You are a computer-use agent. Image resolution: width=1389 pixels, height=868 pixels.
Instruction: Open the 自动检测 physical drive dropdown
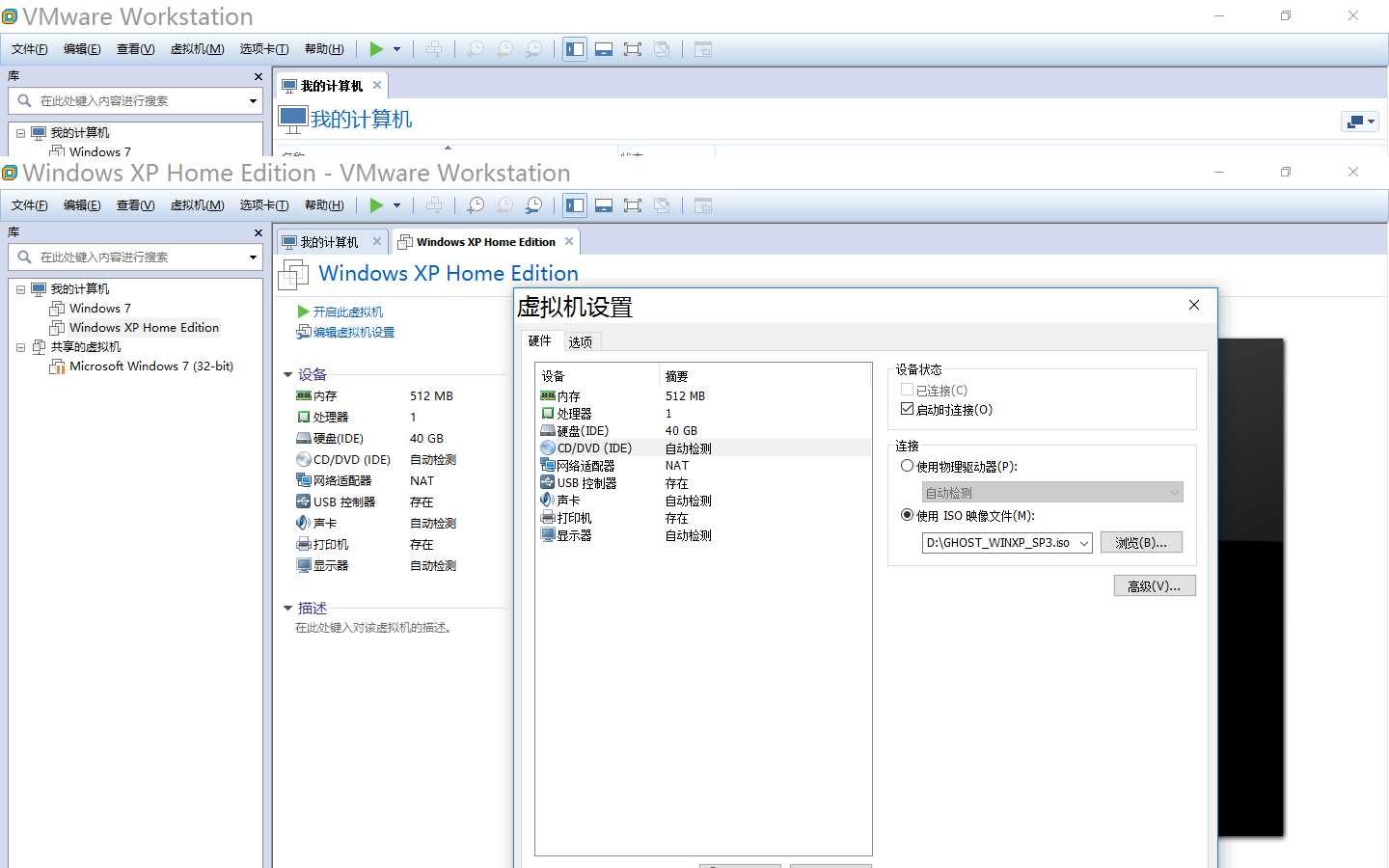[x=1174, y=493]
